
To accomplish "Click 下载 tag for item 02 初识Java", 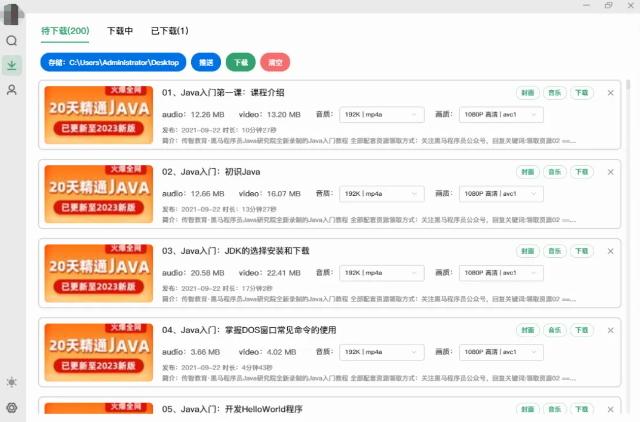I will click(x=582, y=172).
